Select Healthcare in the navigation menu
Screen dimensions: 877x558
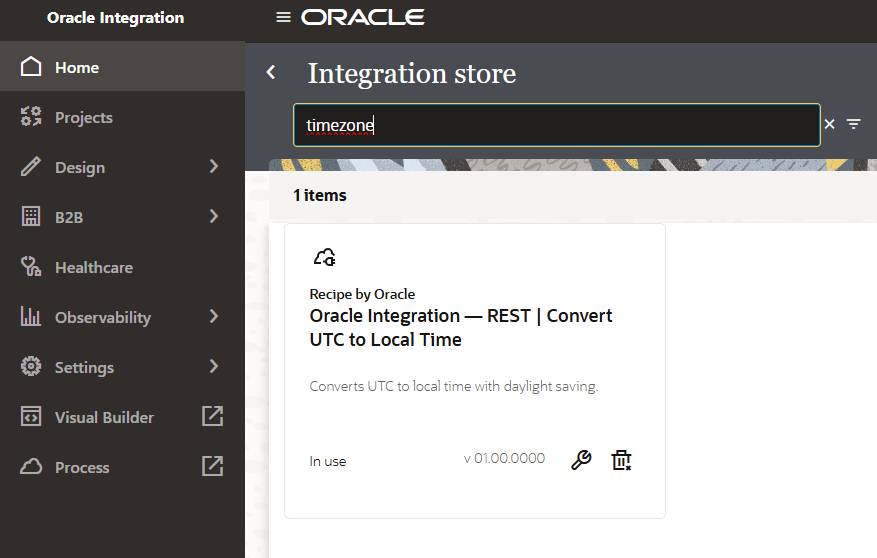pyautogui.click(x=94, y=268)
